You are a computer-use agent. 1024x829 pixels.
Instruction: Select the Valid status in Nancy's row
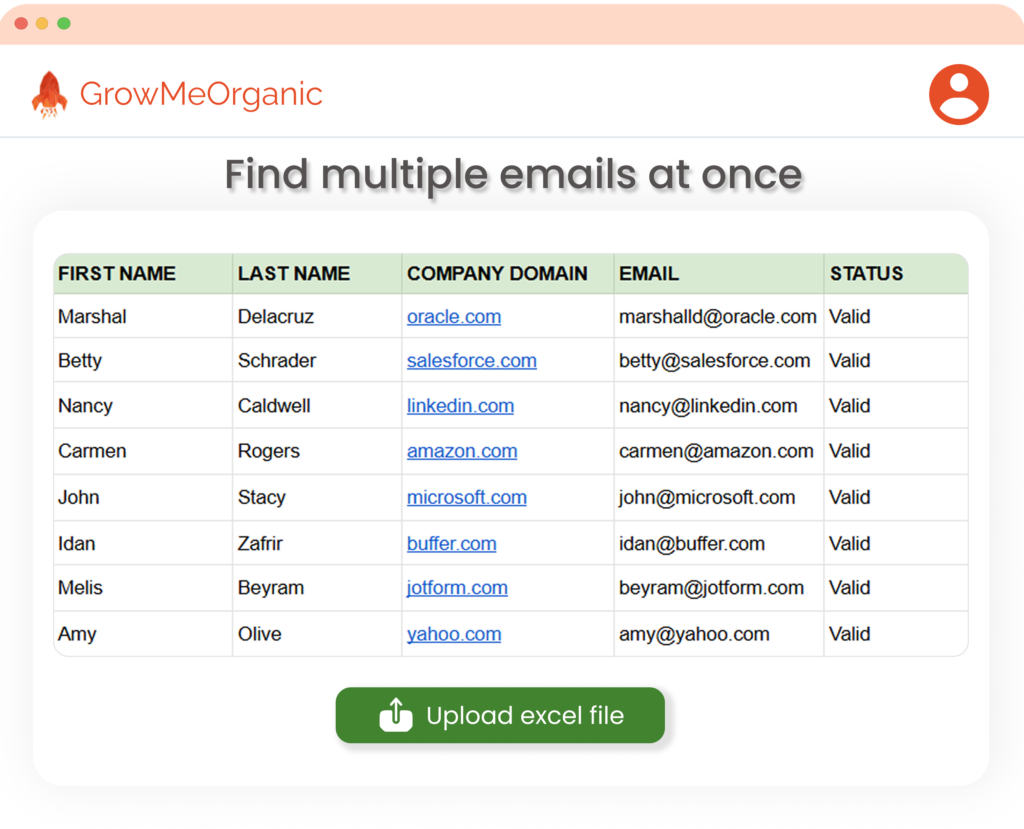pyautogui.click(x=849, y=406)
